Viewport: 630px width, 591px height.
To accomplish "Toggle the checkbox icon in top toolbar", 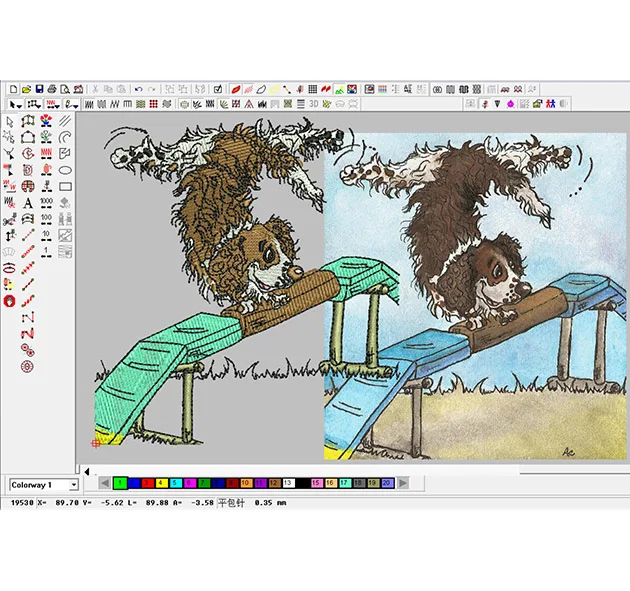I will (218, 89).
